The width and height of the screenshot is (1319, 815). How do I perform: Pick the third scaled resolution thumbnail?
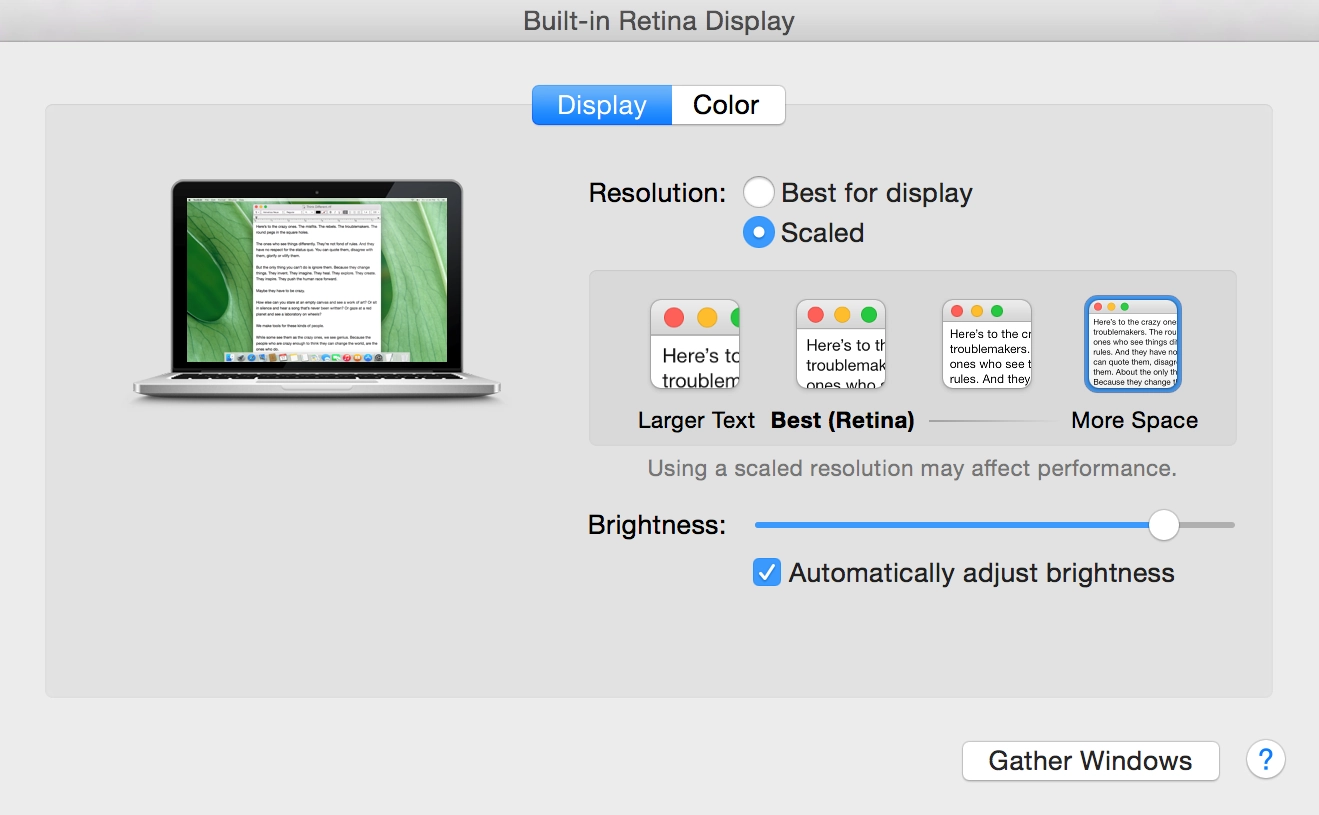pyautogui.click(x=986, y=344)
